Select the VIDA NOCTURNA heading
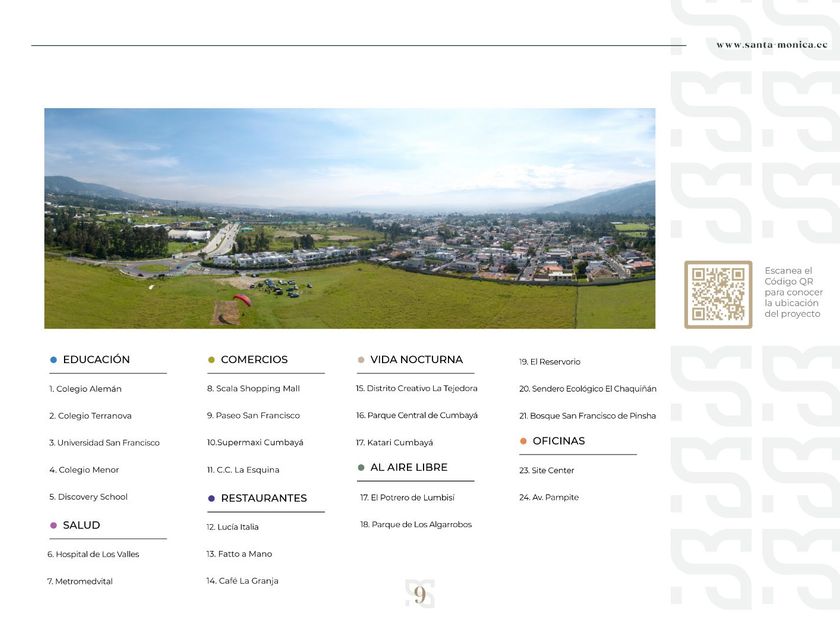The width and height of the screenshot is (840, 630). pyautogui.click(x=416, y=359)
